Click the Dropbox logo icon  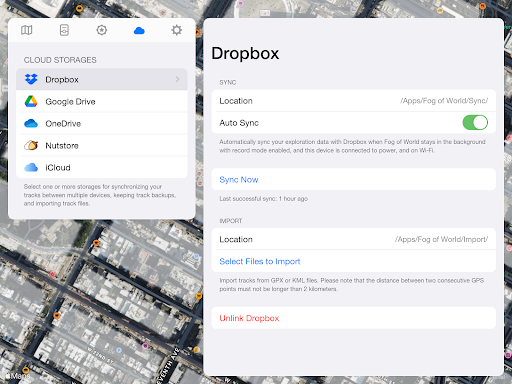click(x=31, y=79)
